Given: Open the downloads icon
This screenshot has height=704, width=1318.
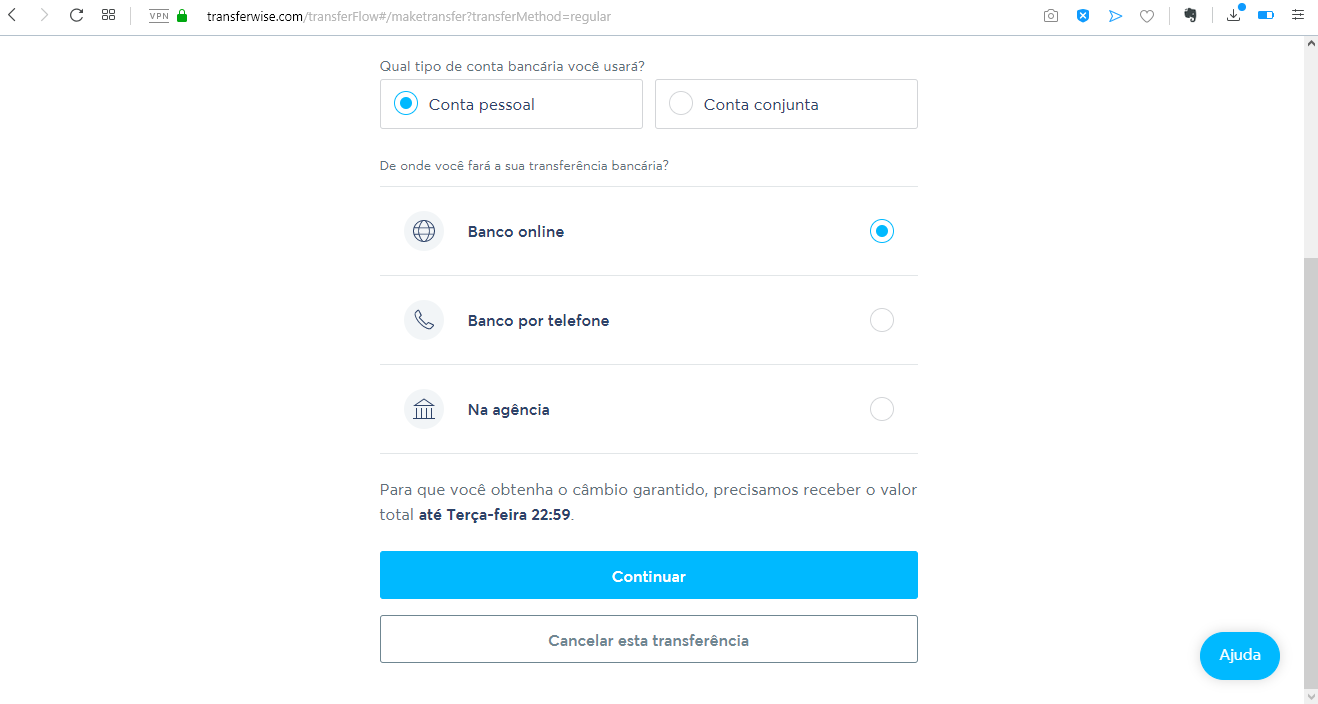Looking at the screenshot, I should [x=1234, y=15].
